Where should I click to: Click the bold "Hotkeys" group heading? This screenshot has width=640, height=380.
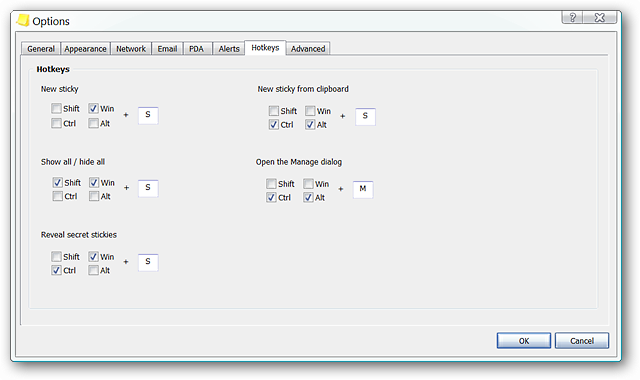pos(53,69)
